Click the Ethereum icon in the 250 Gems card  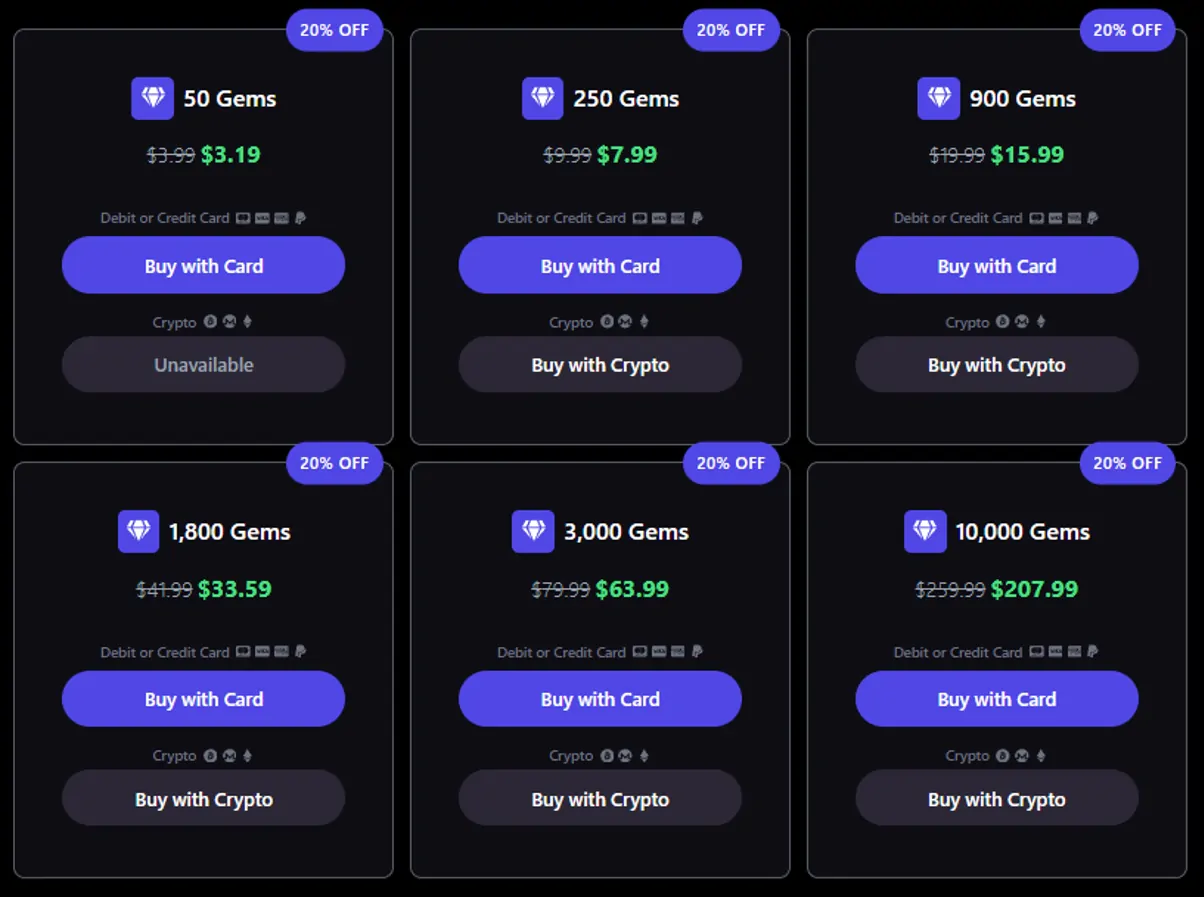click(x=644, y=322)
